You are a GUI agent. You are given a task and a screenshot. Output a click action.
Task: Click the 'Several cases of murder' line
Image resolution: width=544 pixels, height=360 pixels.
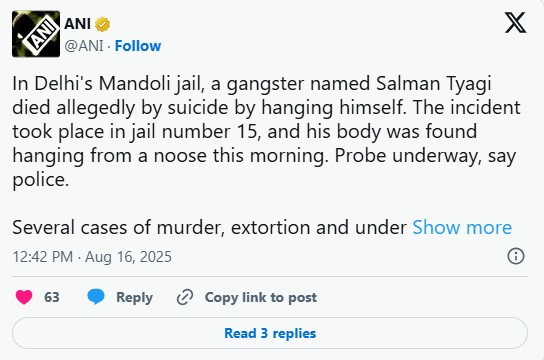(210, 228)
